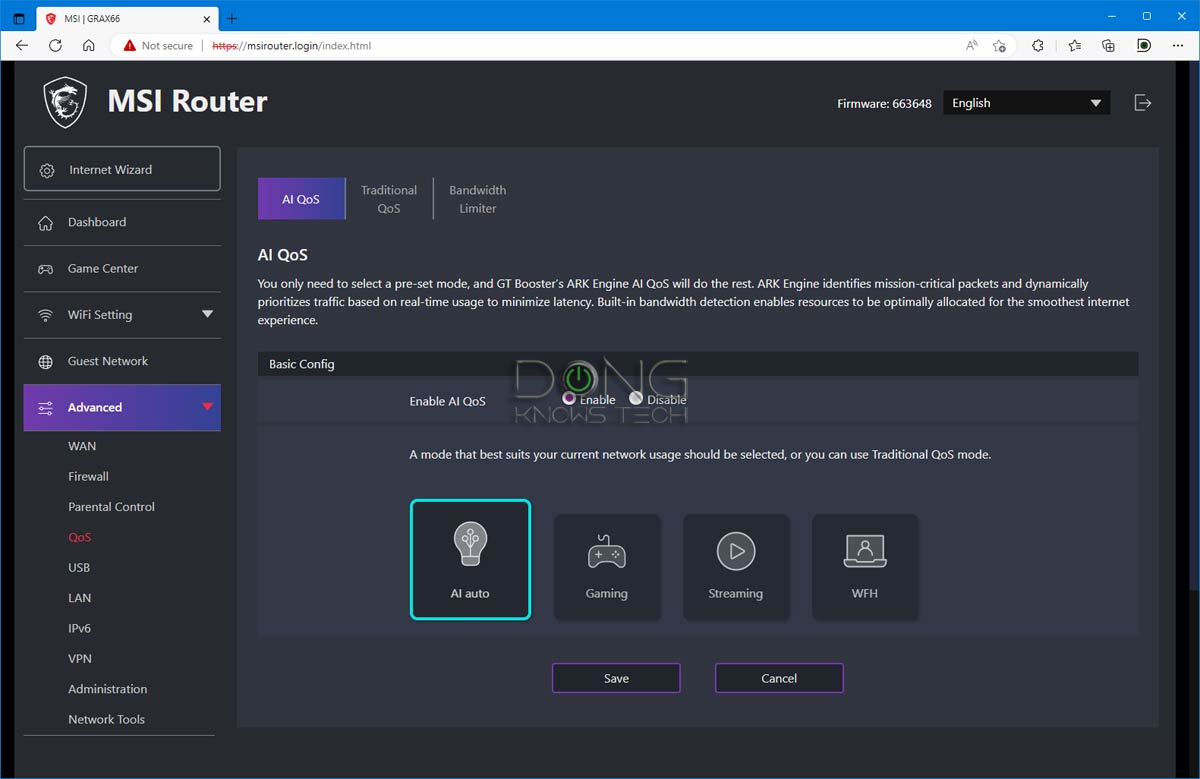This screenshot has width=1200, height=779.
Task: Open the tab actions menu icon
Action: click(x=19, y=18)
